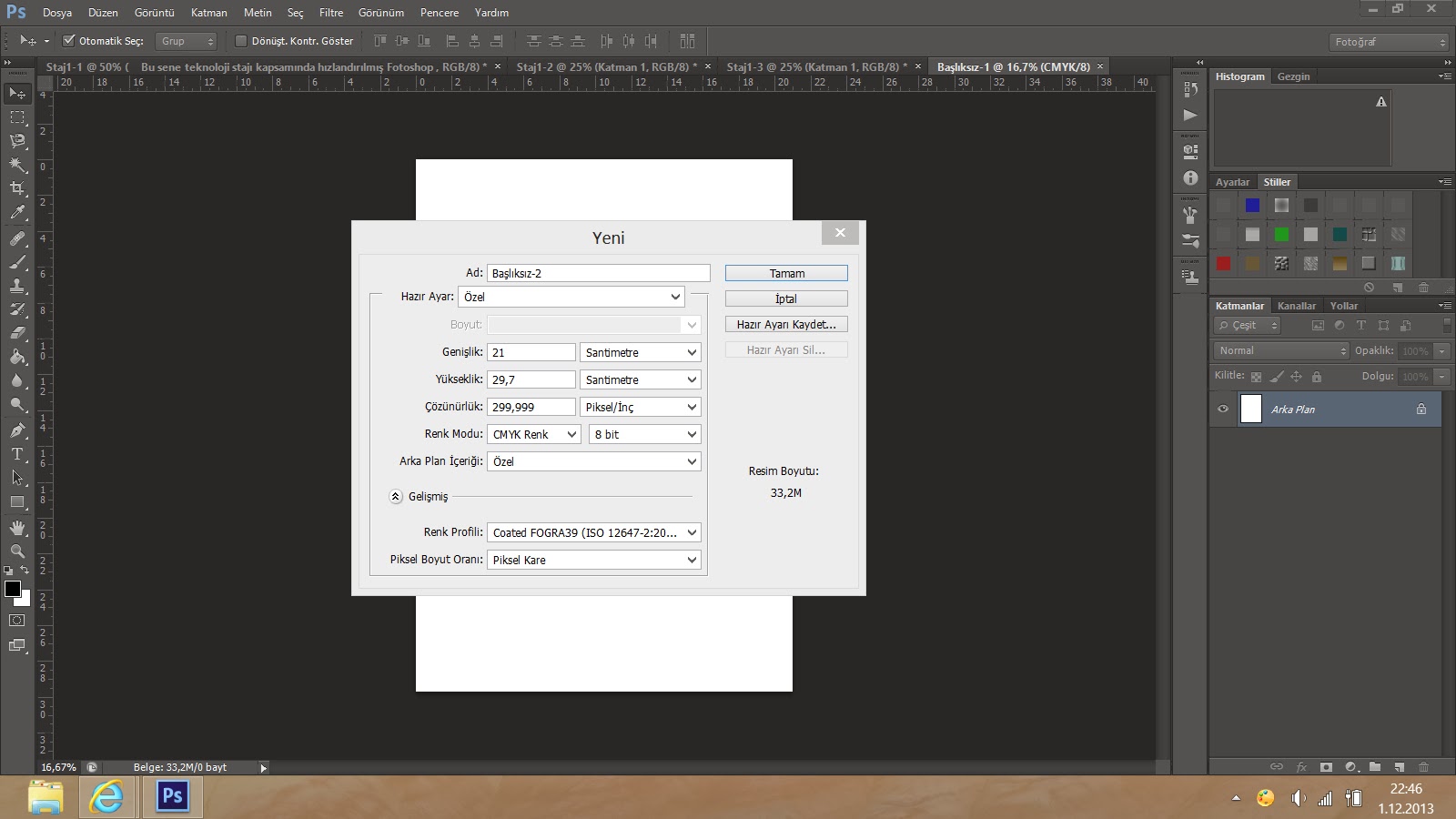Click the Genişlik width input field
The width and height of the screenshot is (1456, 819).
point(531,352)
